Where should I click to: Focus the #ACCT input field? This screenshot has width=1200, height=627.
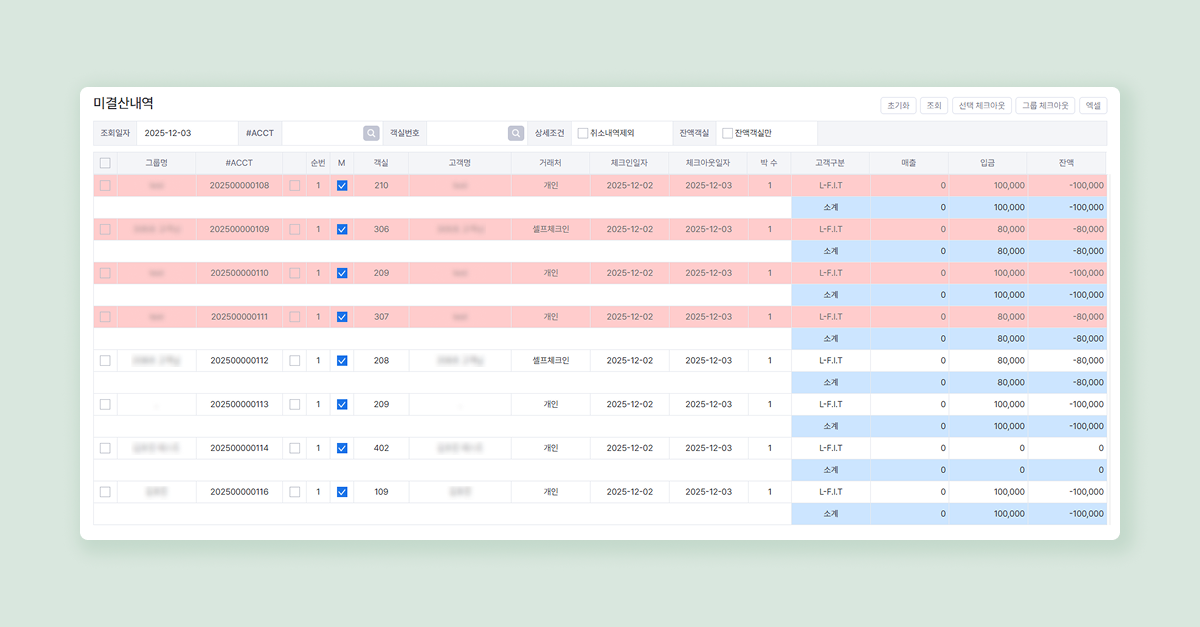[321, 133]
